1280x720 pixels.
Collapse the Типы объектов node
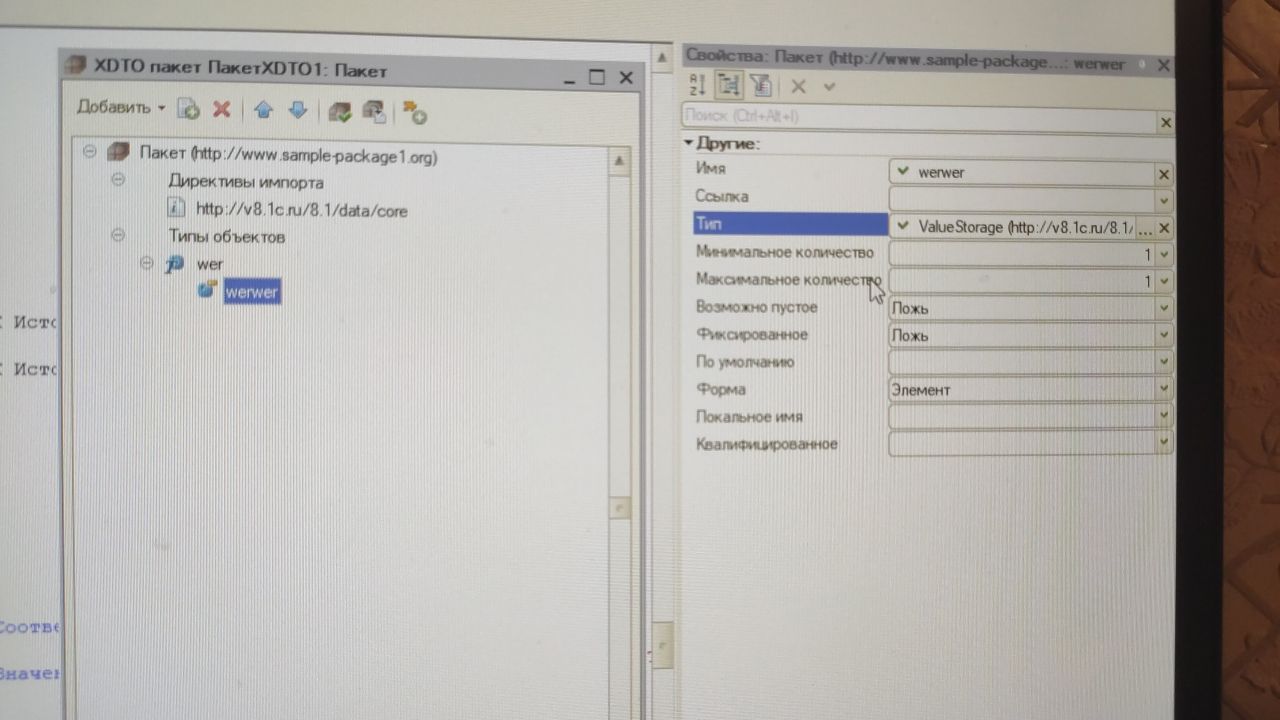click(118, 235)
